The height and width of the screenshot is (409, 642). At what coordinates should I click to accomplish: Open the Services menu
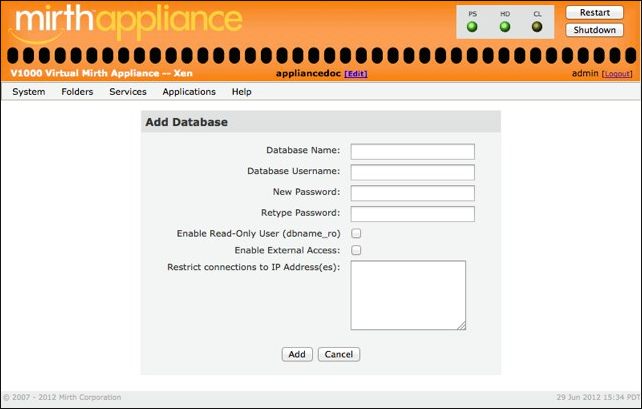click(128, 92)
